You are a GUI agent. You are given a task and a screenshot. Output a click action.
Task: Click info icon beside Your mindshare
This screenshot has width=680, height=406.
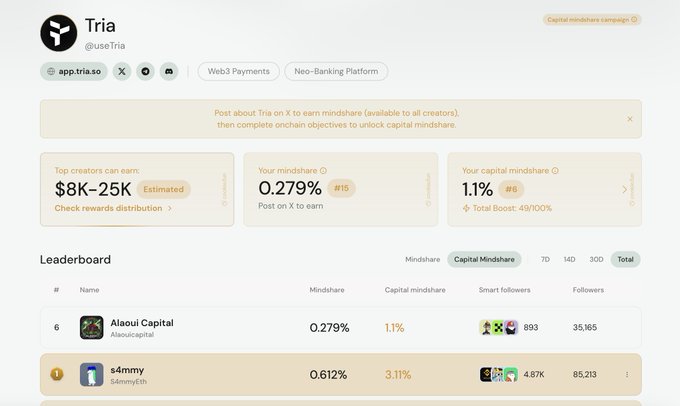[323, 170]
